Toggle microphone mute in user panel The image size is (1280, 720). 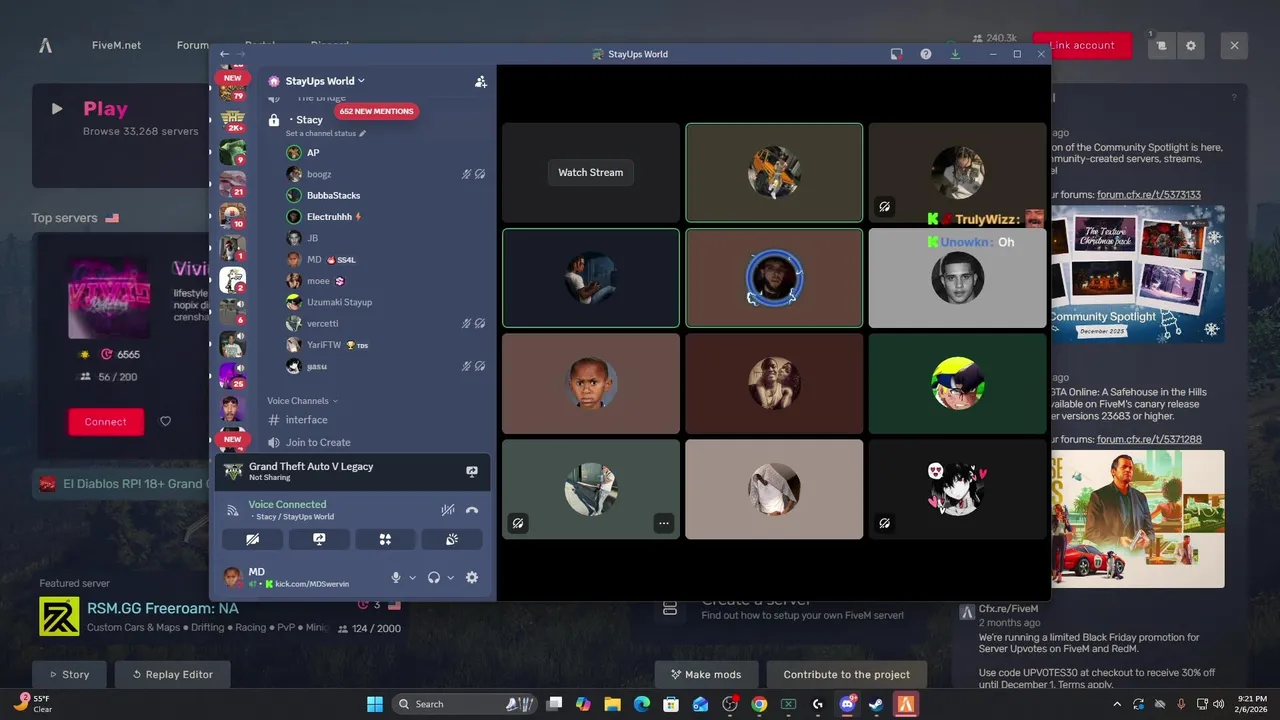(396, 577)
